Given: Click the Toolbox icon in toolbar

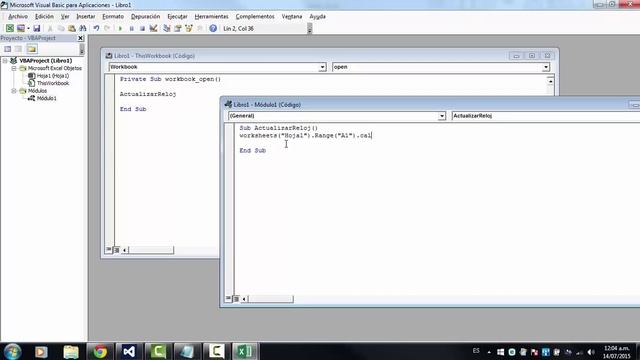Looking at the screenshot, I should tap(200, 28).
